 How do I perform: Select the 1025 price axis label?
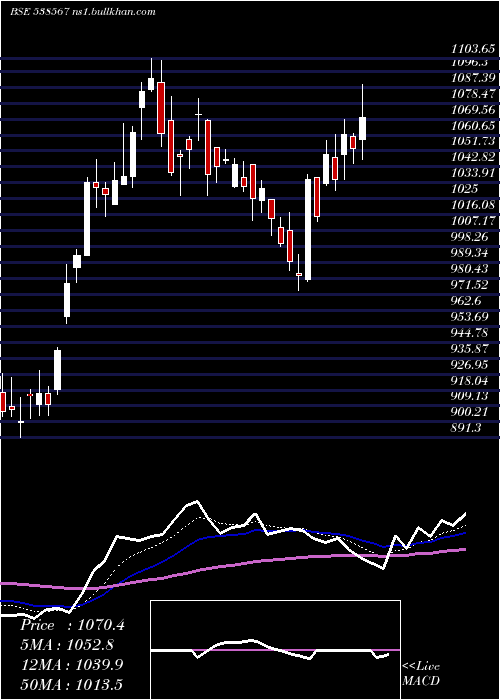click(x=465, y=188)
